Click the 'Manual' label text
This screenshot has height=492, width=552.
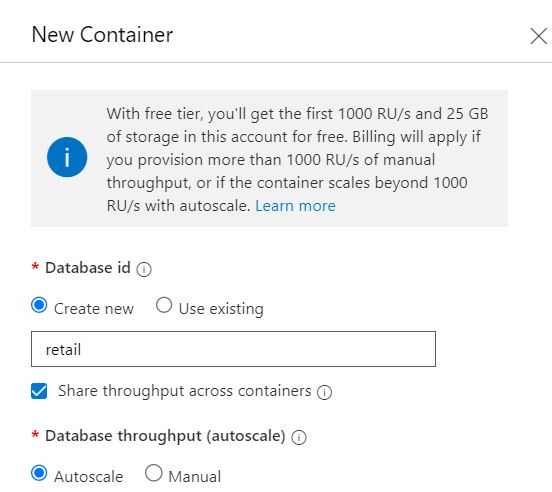[x=195, y=477]
